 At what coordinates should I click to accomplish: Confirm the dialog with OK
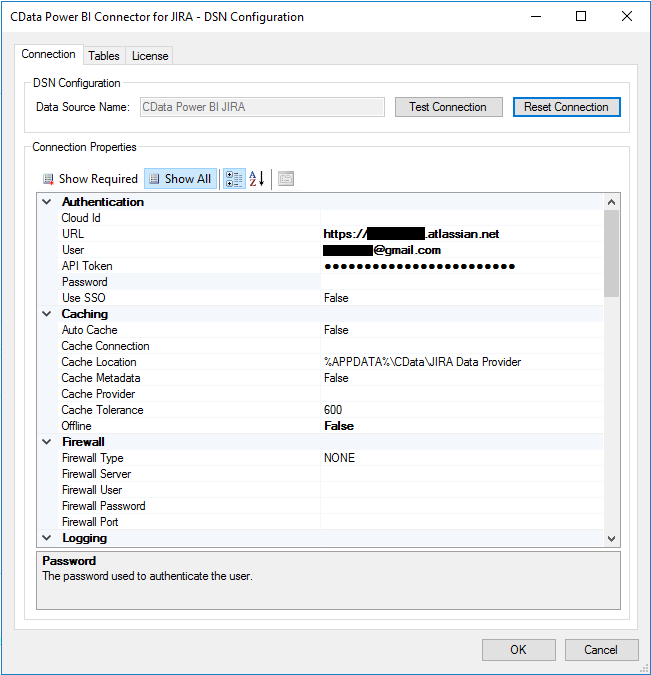pos(518,650)
